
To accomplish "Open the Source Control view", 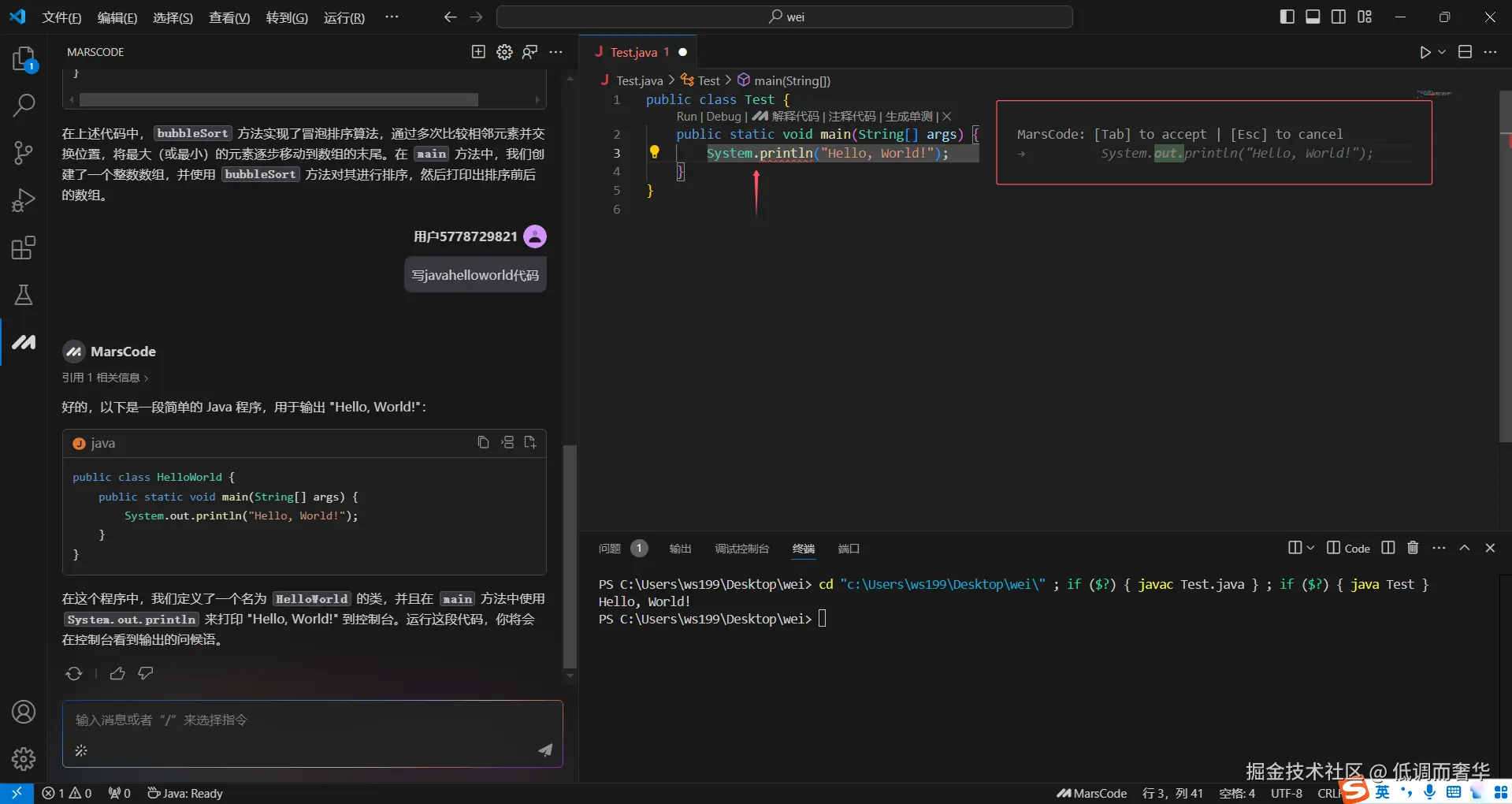I will [24, 152].
